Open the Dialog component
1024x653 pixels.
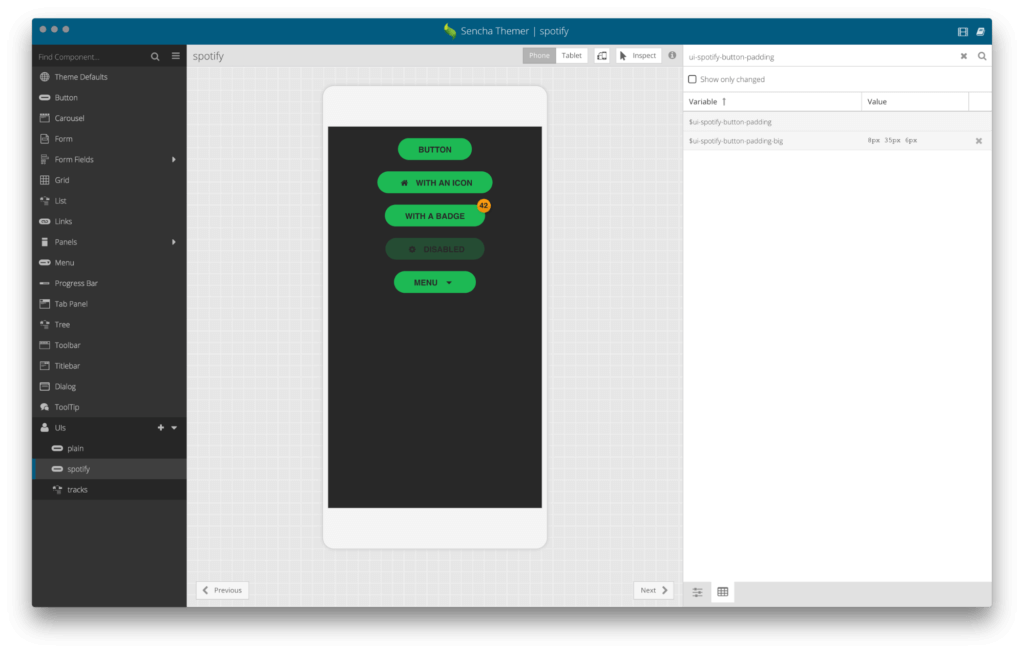point(109,387)
